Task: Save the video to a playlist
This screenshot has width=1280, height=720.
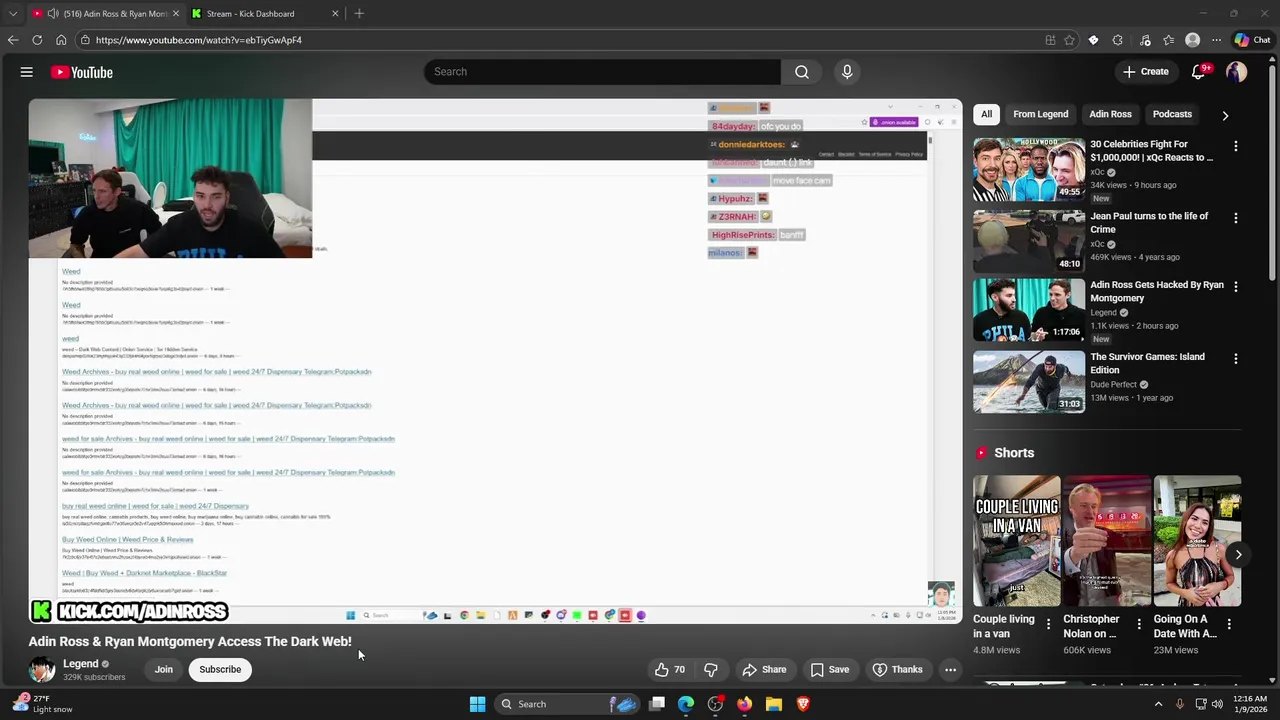Action: click(x=830, y=670)
